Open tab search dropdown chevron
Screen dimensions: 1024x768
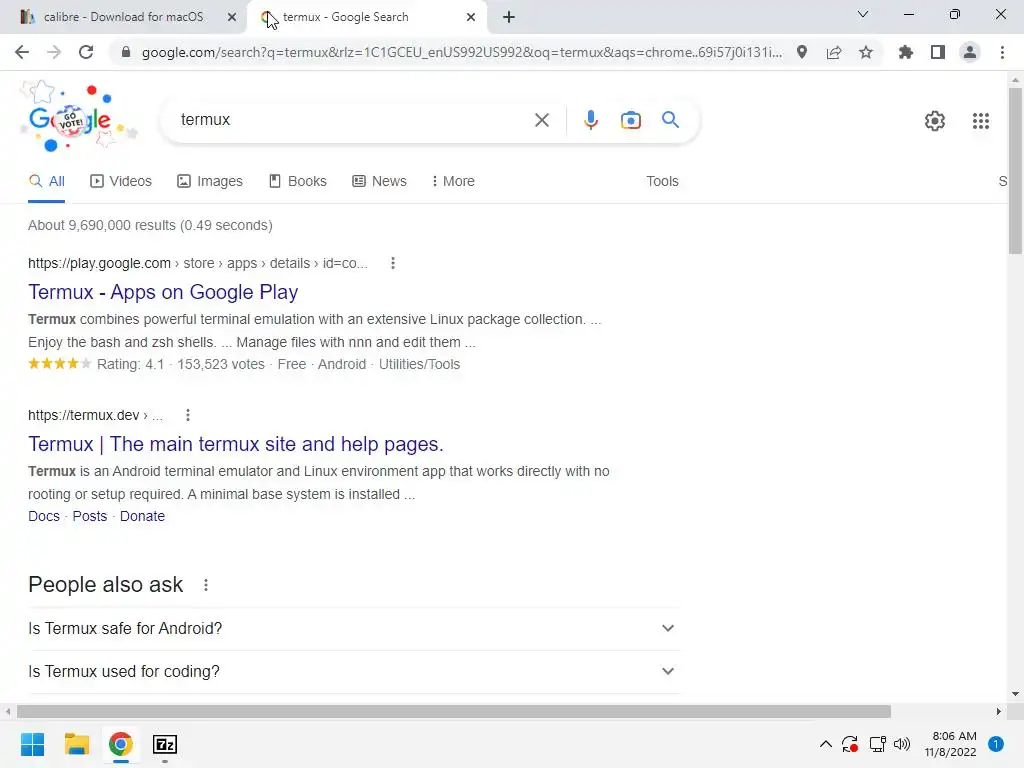[863, 14]
